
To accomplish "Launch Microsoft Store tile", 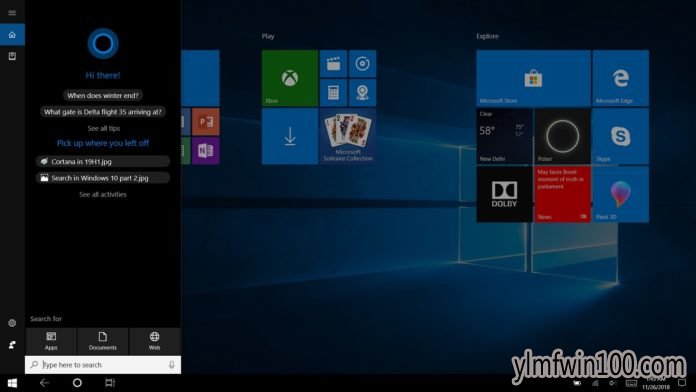I will click(x=533, y=78).
